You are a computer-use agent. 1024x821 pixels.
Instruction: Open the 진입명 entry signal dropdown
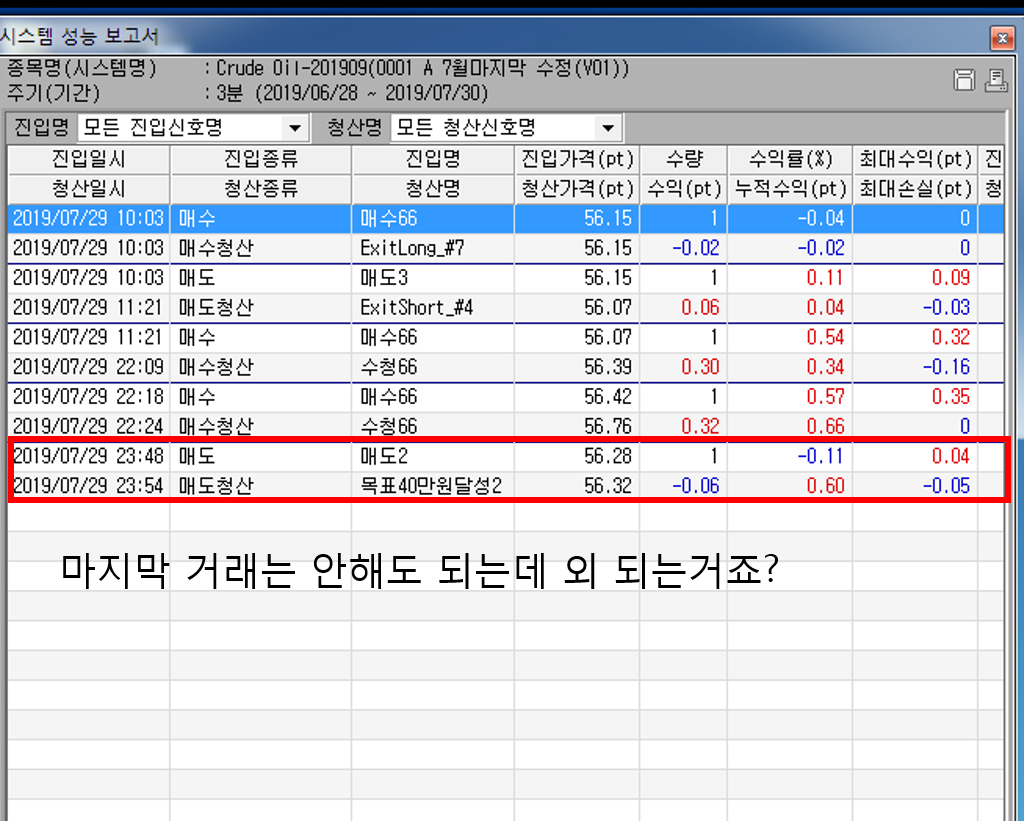(x=294, y=128)
